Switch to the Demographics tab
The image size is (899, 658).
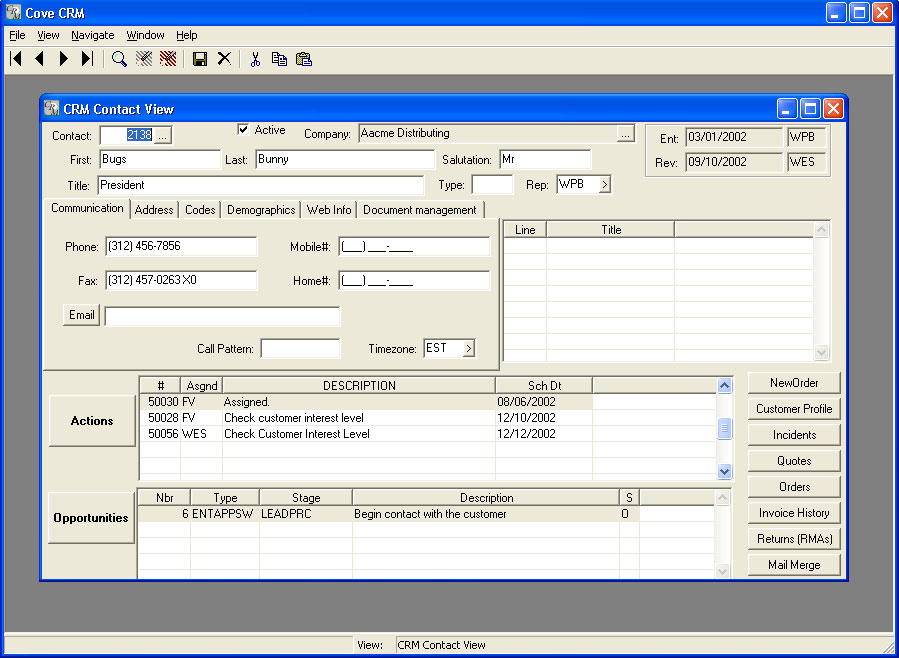(x=261, y=210)
